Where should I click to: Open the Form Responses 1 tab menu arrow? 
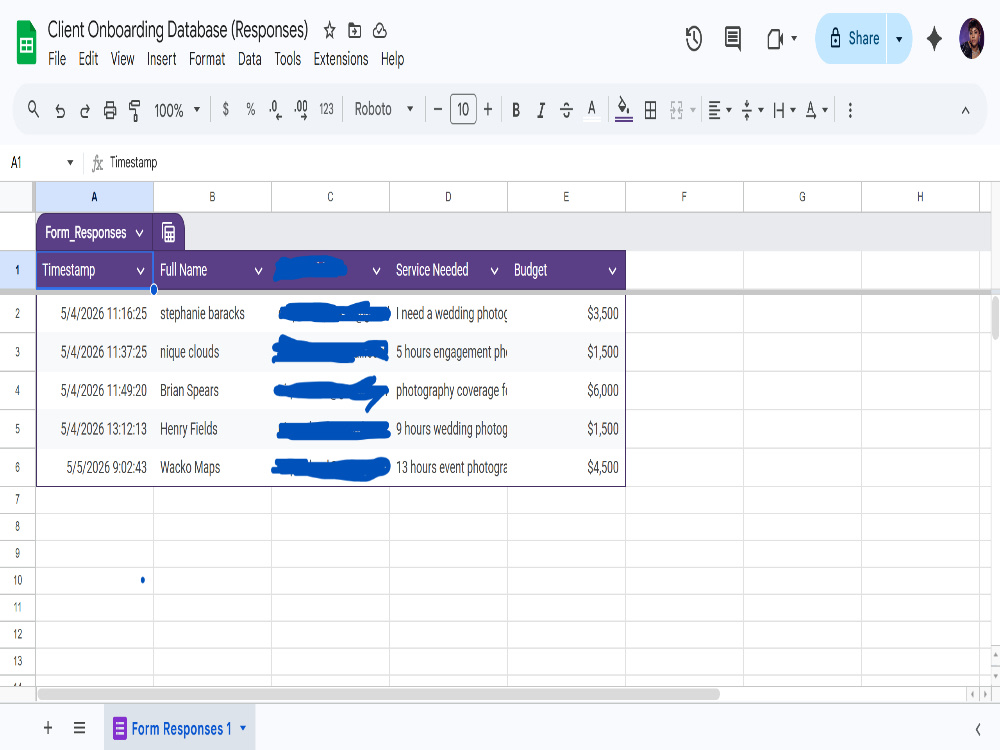click(x=243, y=728)
